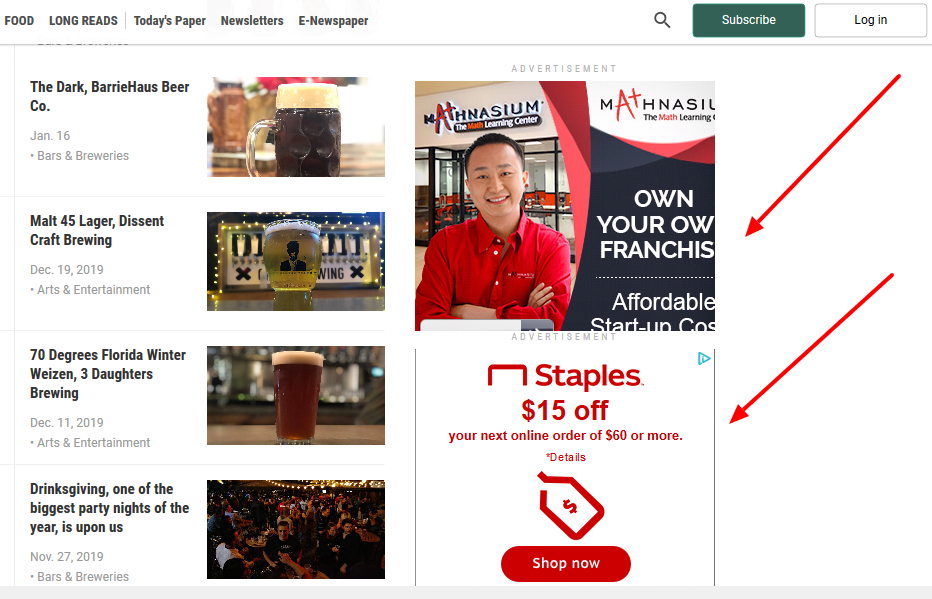Read Malt 45 Lager, Dissent Craft Brewing article
The width and height of the screenshot is (932, 599).
[97, 230]
